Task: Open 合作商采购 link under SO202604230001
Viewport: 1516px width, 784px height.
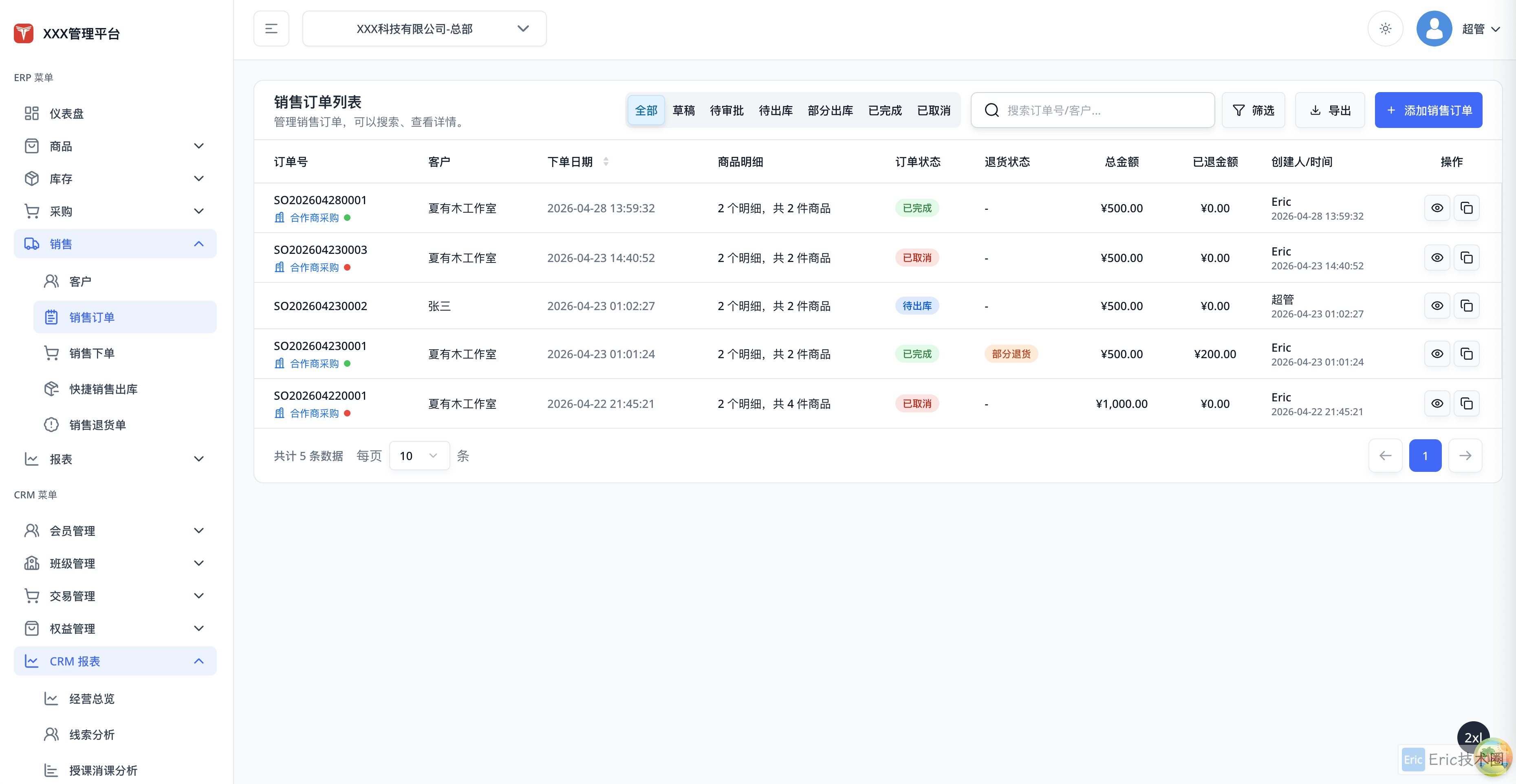Action: 314,364
